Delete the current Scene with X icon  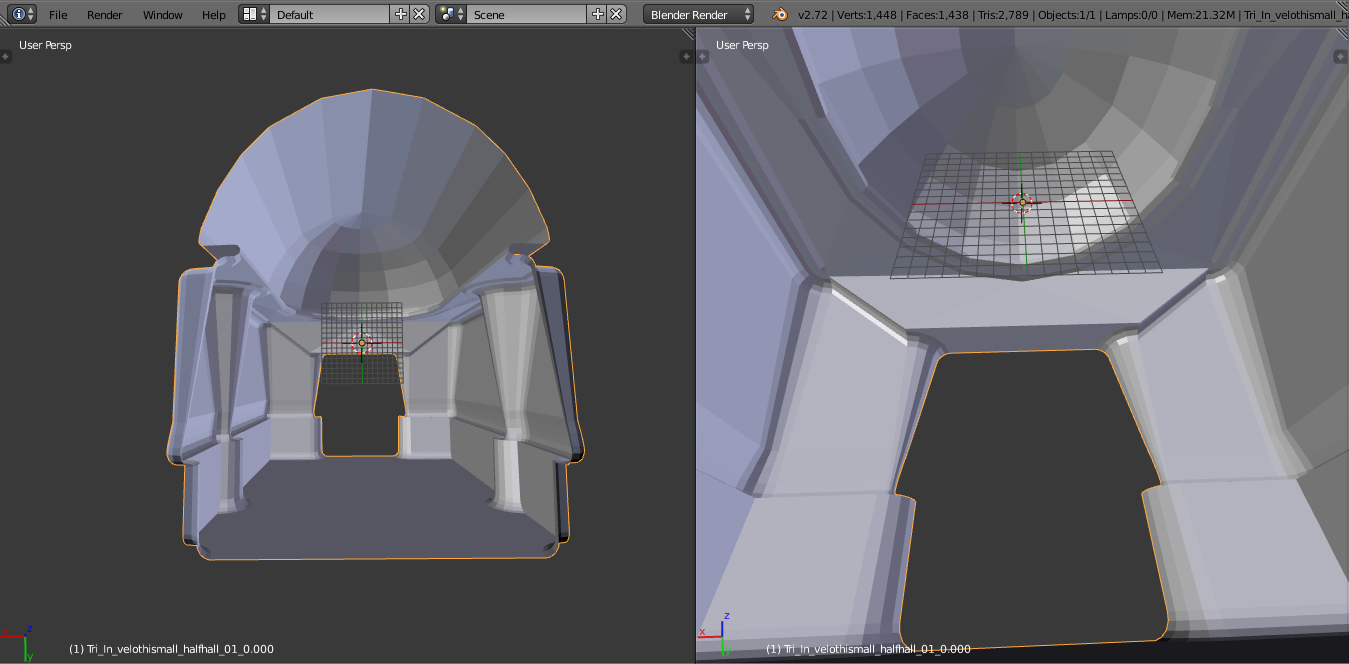click(617, 14)
